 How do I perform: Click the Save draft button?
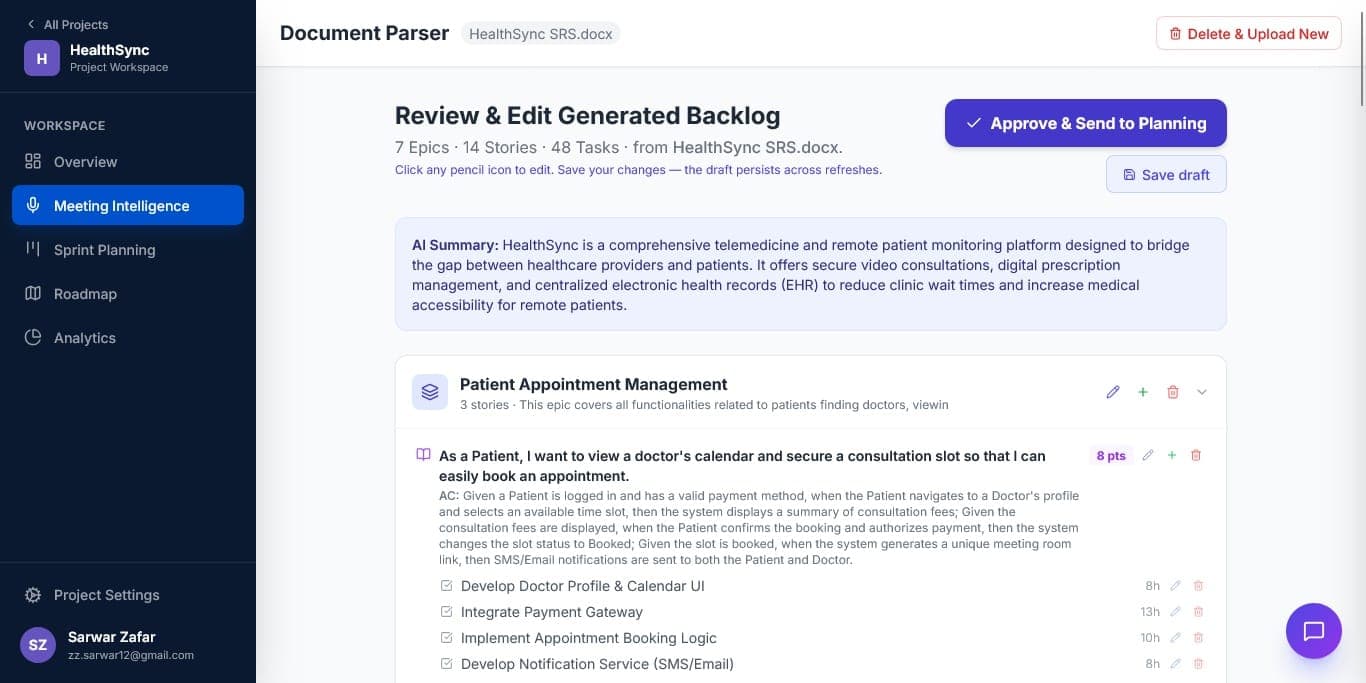[1166, 174]
